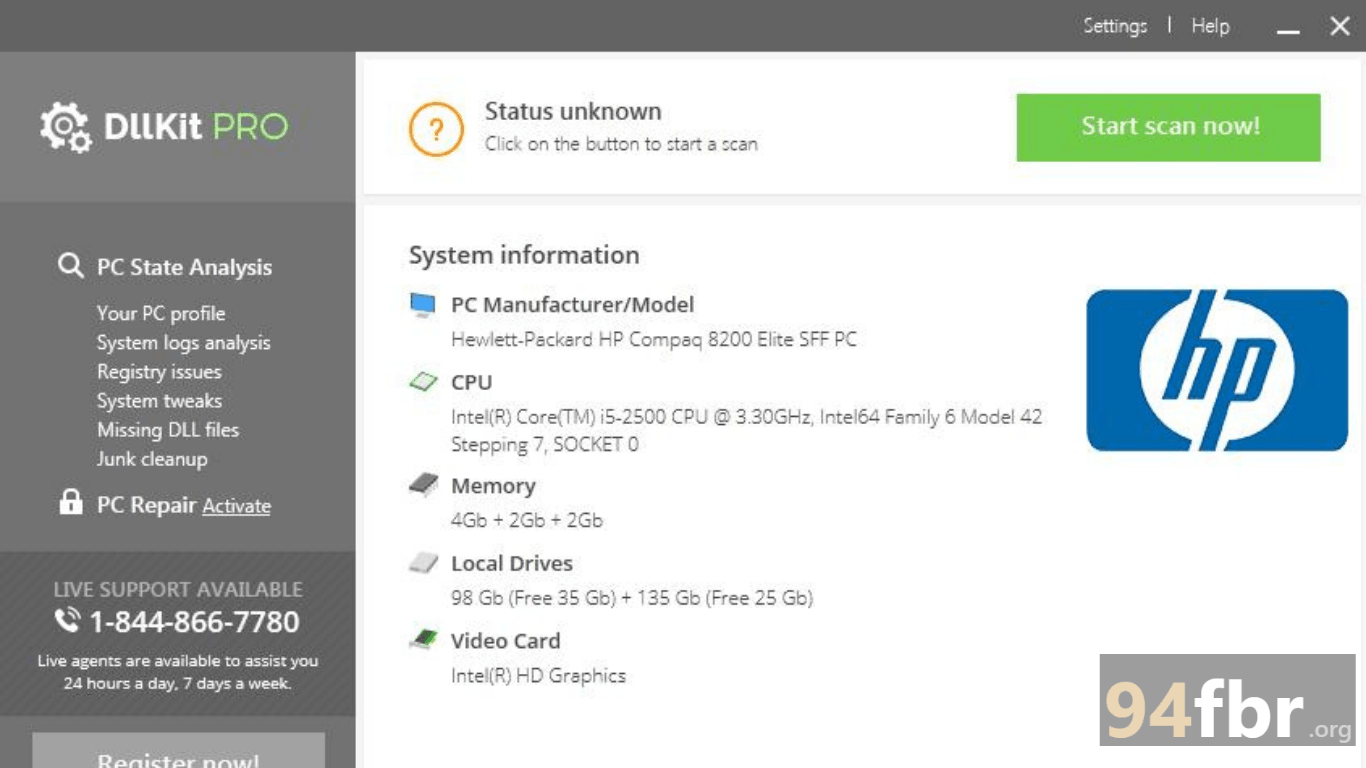Click the Start scan now! button
This screenshot has width=1366, height=768.
[x=1168, y=127]
